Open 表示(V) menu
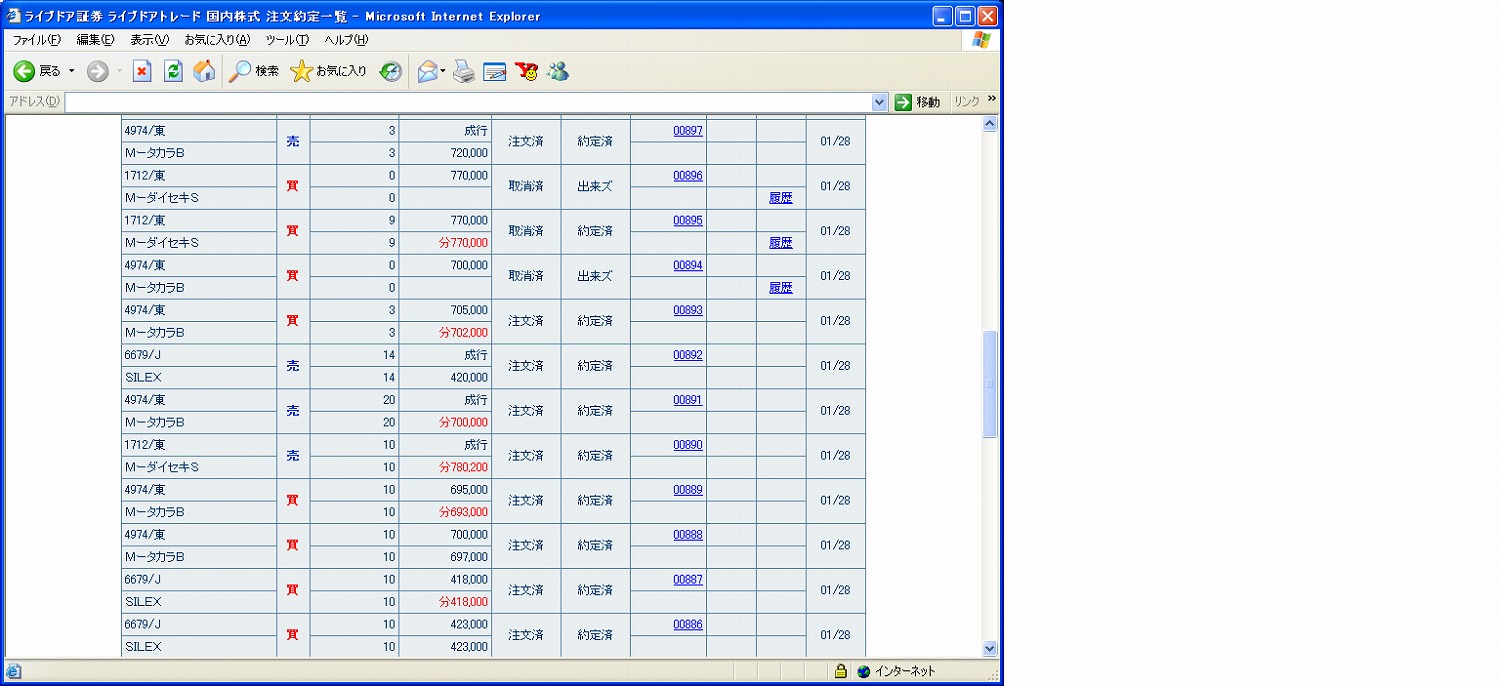This screenshot has height=686, width=1500. (x=149, y=40)
